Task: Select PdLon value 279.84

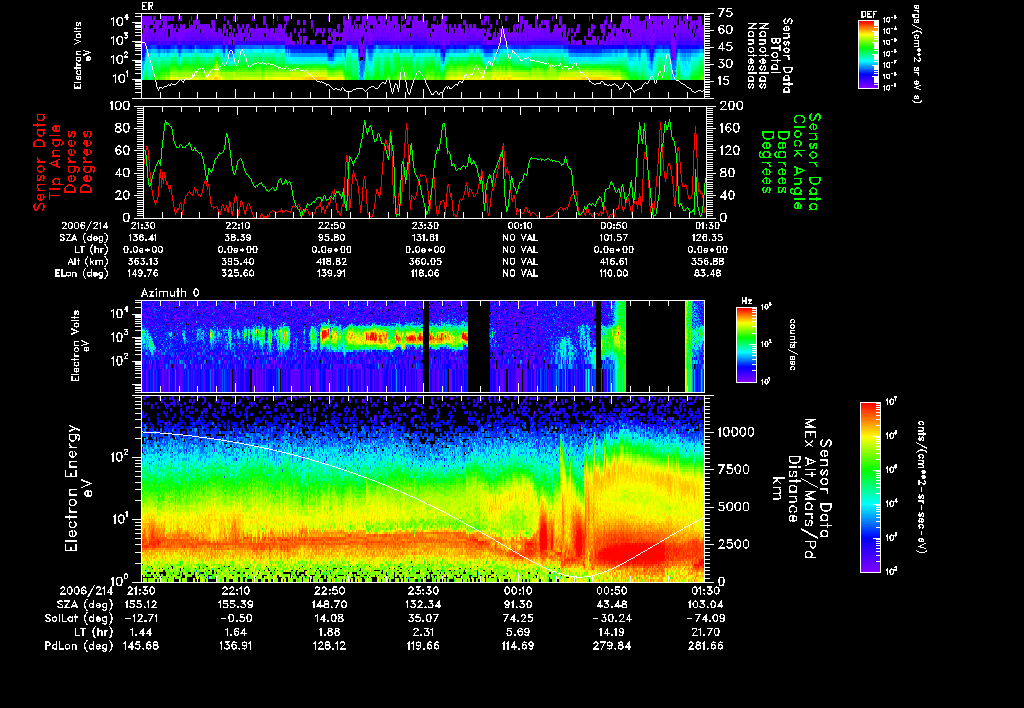Action: (x=612, y=646)
